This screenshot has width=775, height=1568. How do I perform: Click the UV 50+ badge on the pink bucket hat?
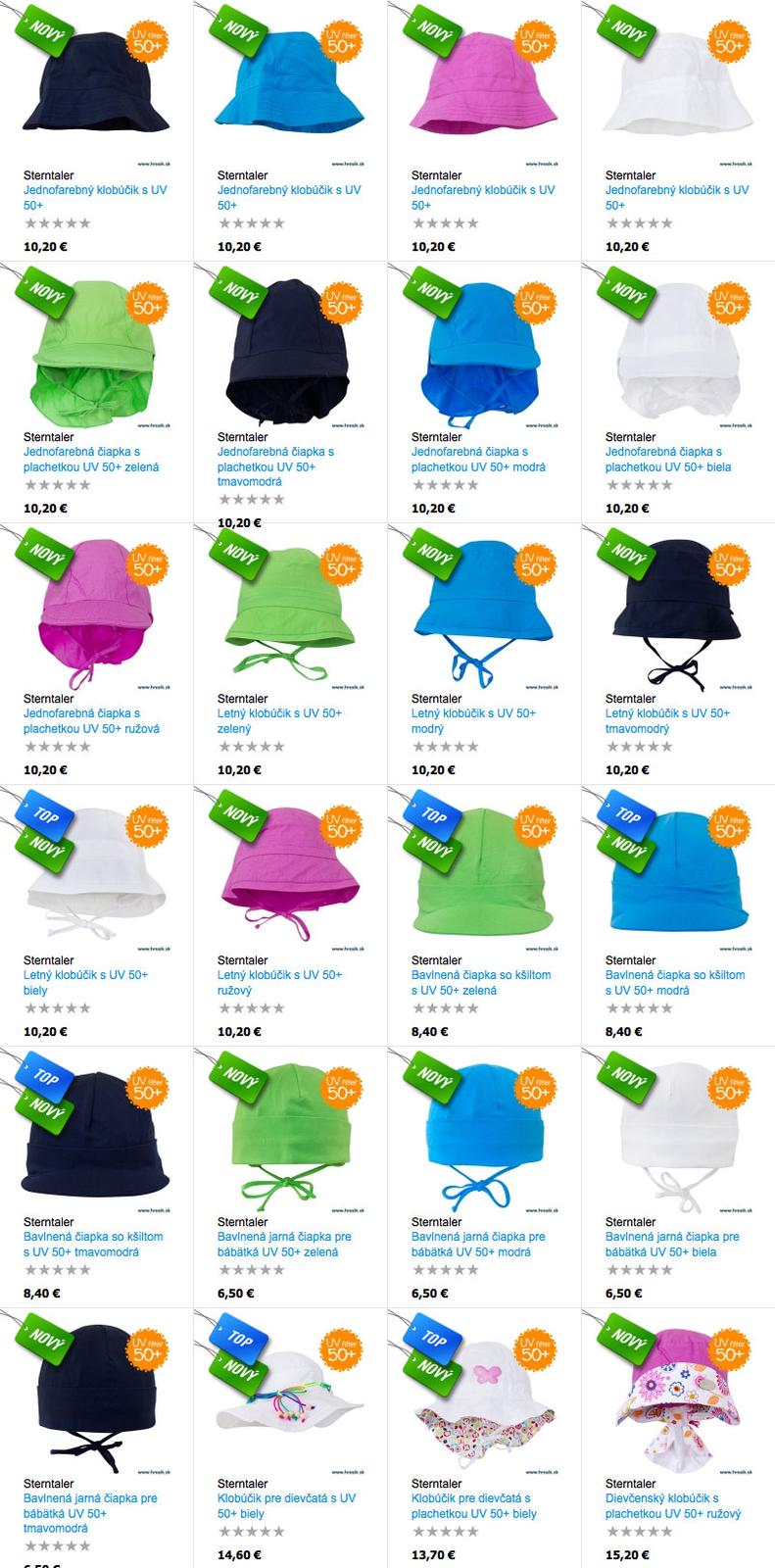tap(535, 45)
